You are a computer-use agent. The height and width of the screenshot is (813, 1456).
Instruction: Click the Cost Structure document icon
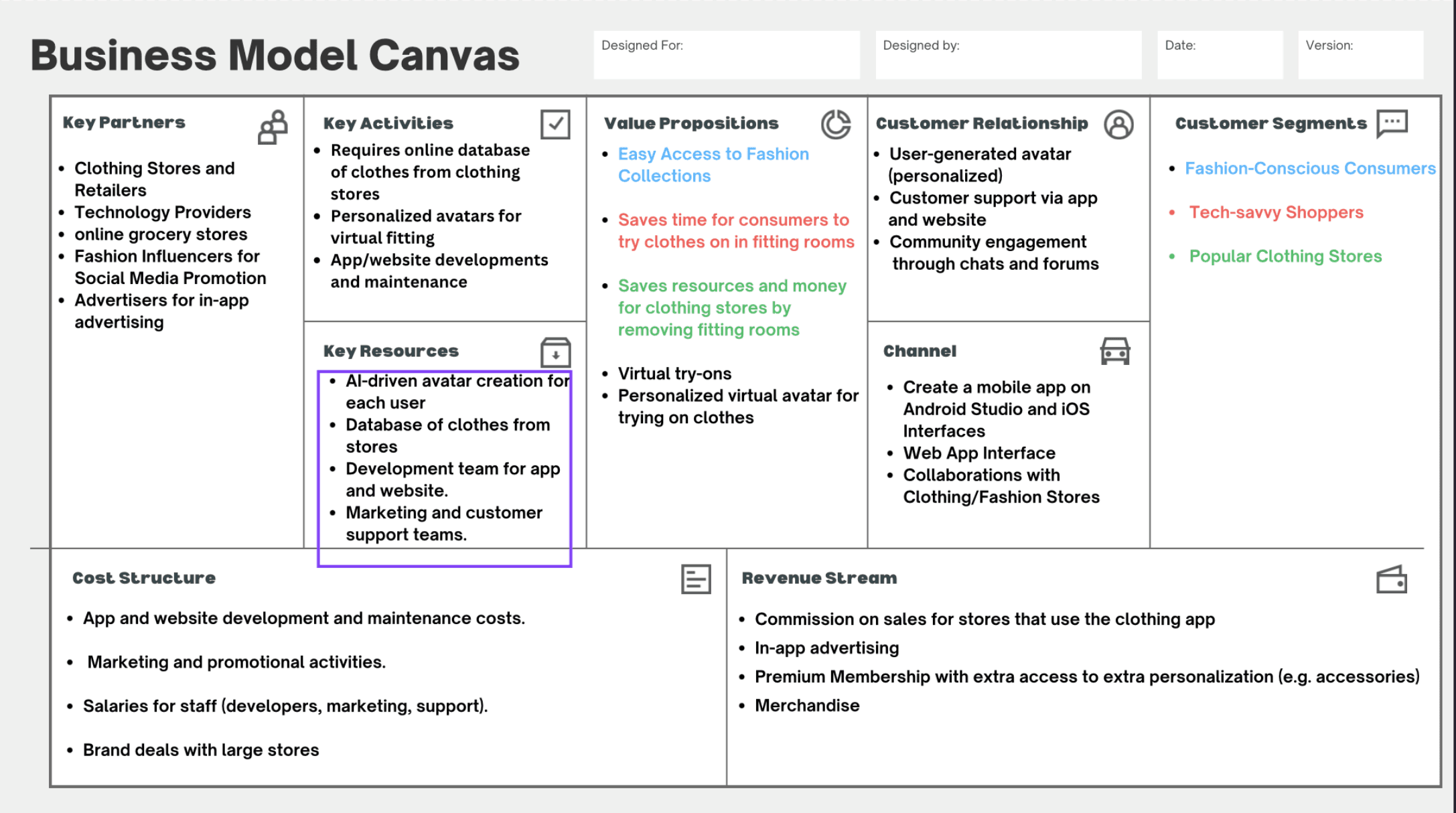click(696, 579)
